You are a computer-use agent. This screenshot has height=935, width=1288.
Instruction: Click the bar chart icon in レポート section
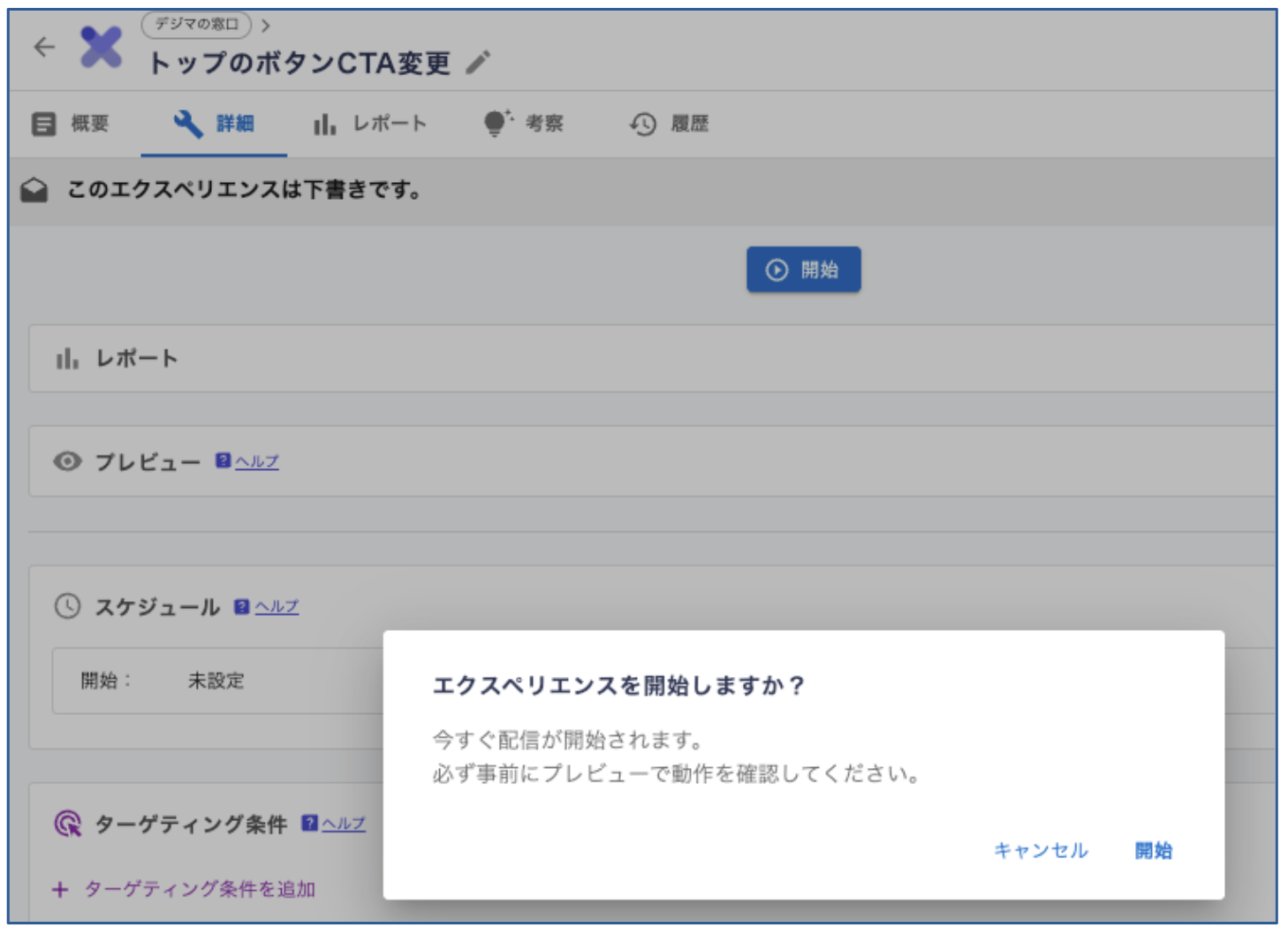[67, 358]
